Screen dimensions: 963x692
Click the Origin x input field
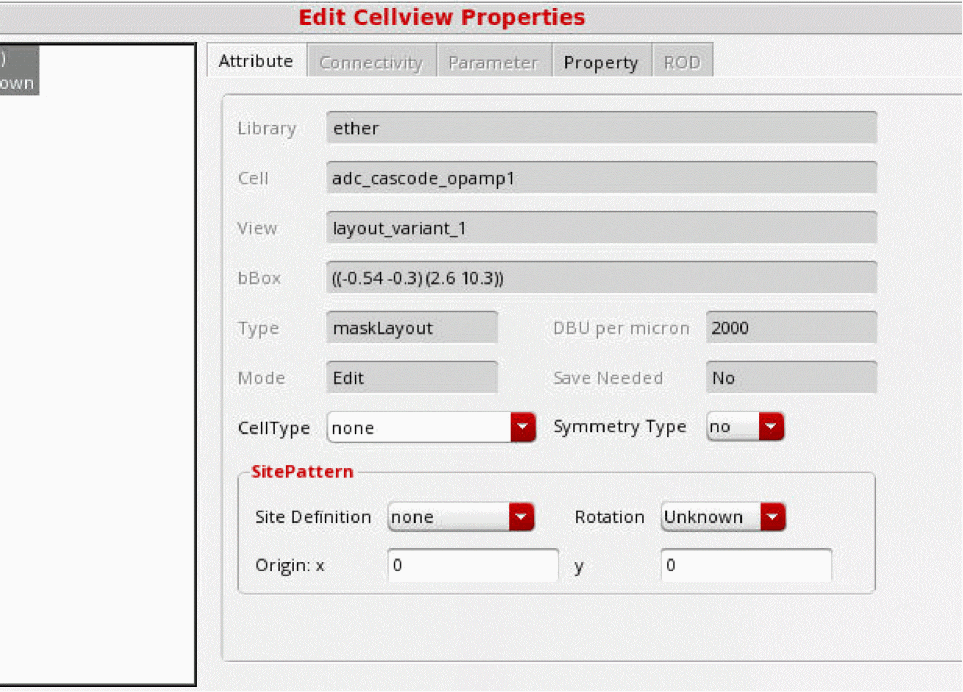pyautogui.click(x=472, y=565)
